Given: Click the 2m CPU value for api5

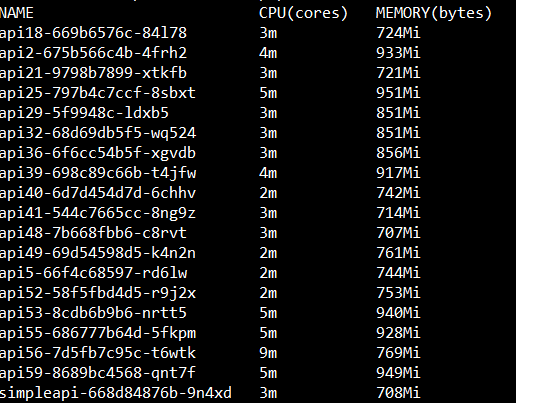Looking at the screenshot, I should [268, 273].
